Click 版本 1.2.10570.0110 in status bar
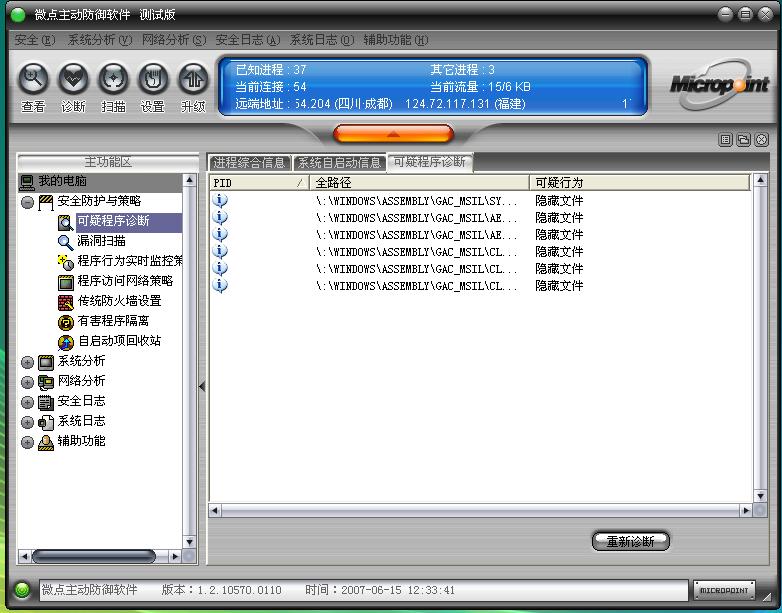 [221, 590]
